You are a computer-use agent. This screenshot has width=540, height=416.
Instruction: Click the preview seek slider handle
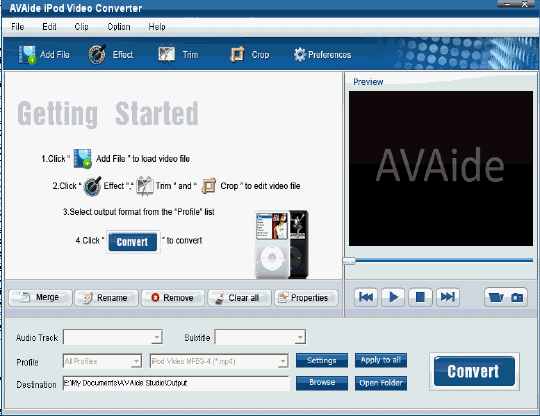pos(349,261)
